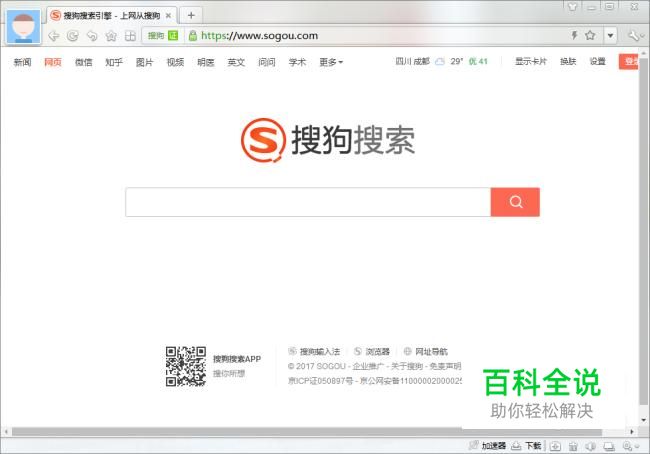The height and width of the screenshot is (454, 650).
Task: Open 搜狗输入法 link
Action: [314, 352]
